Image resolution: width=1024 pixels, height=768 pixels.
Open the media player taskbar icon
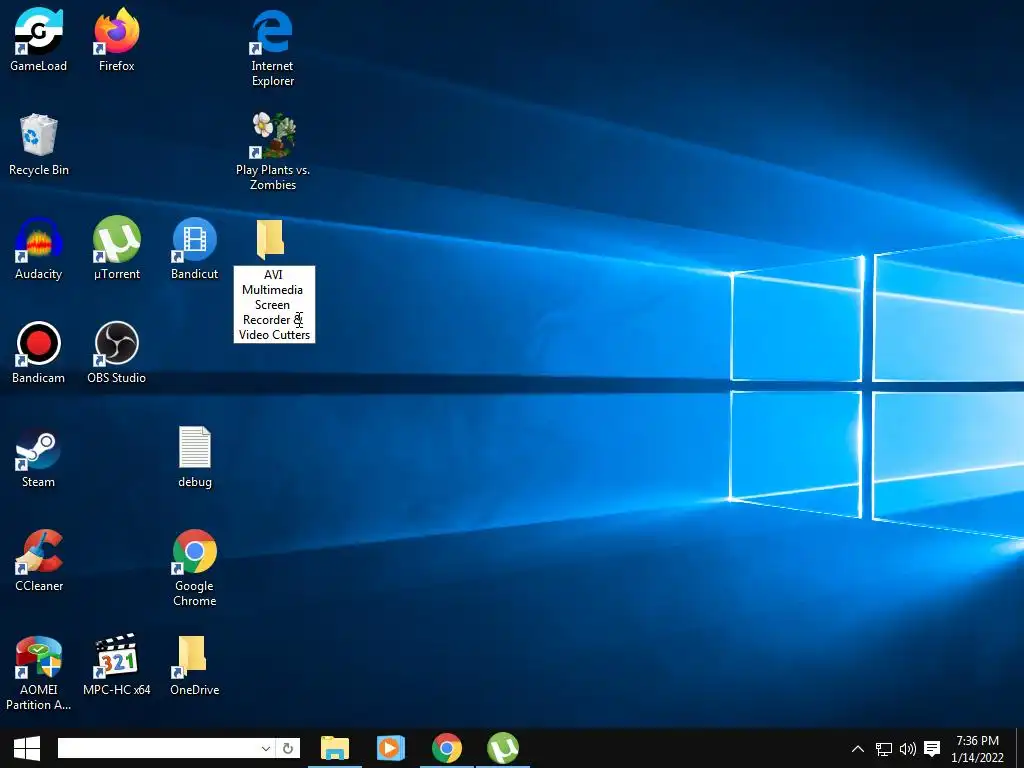391,748
